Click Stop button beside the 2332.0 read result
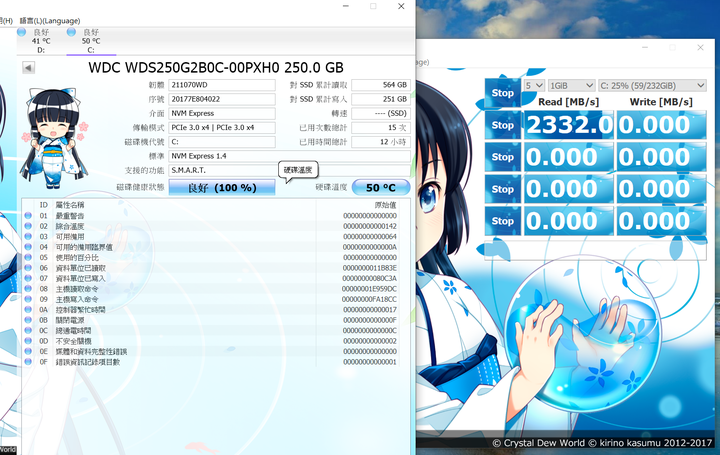 (503, 125)
